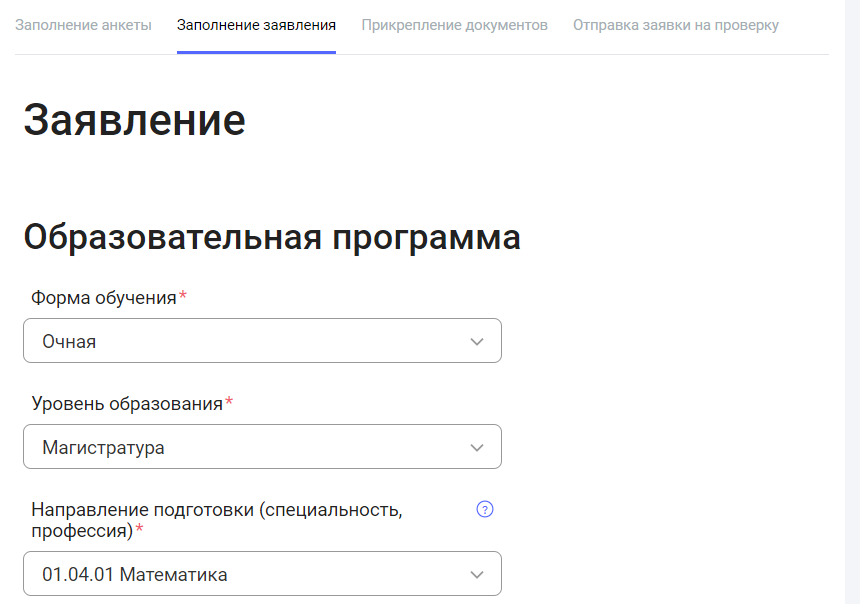Click red asterisk after the word профессия
The image size is (860, 604).
coord(140,530)
